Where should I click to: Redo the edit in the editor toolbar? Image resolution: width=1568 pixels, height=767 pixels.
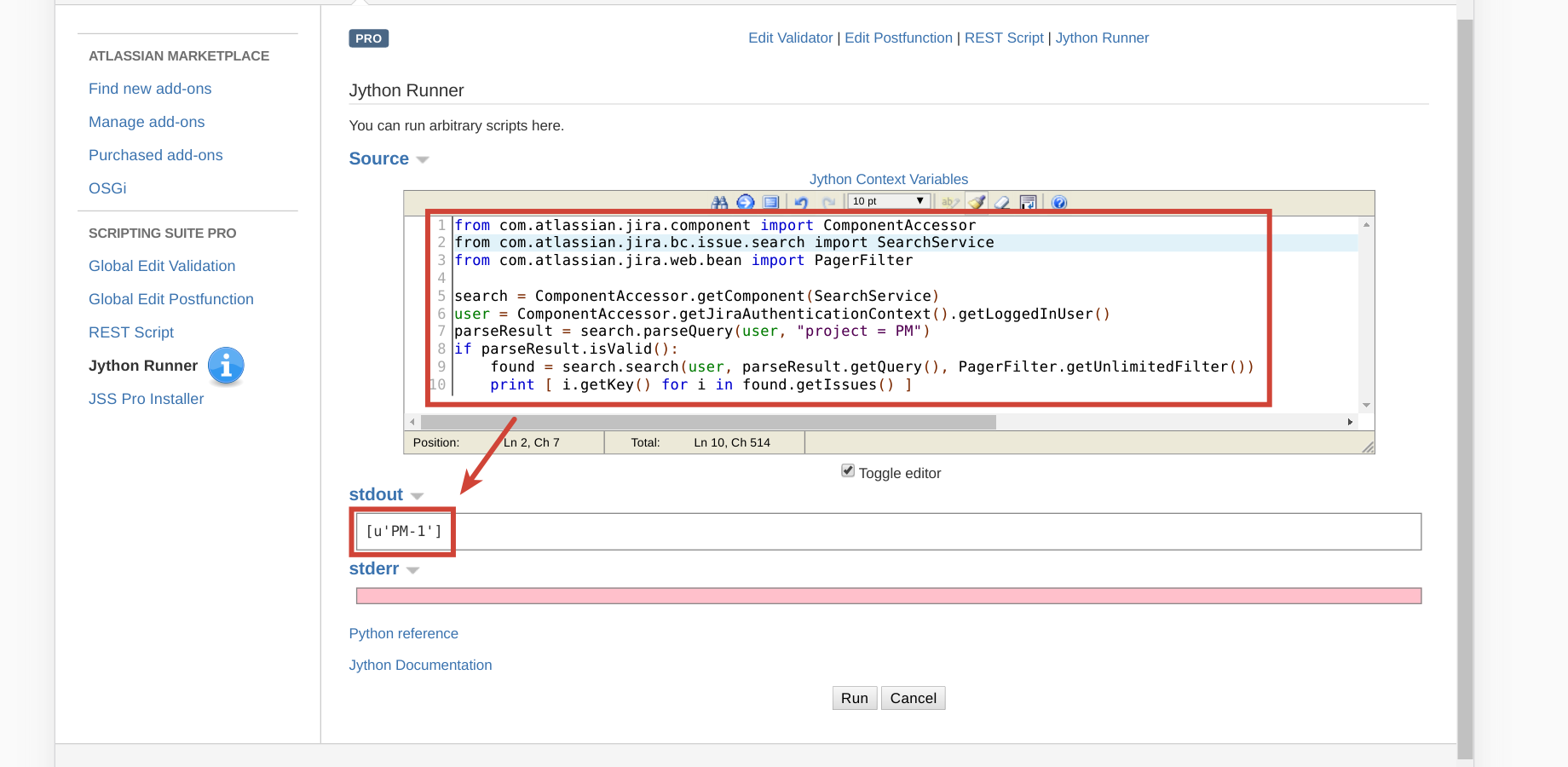point(828,202)
